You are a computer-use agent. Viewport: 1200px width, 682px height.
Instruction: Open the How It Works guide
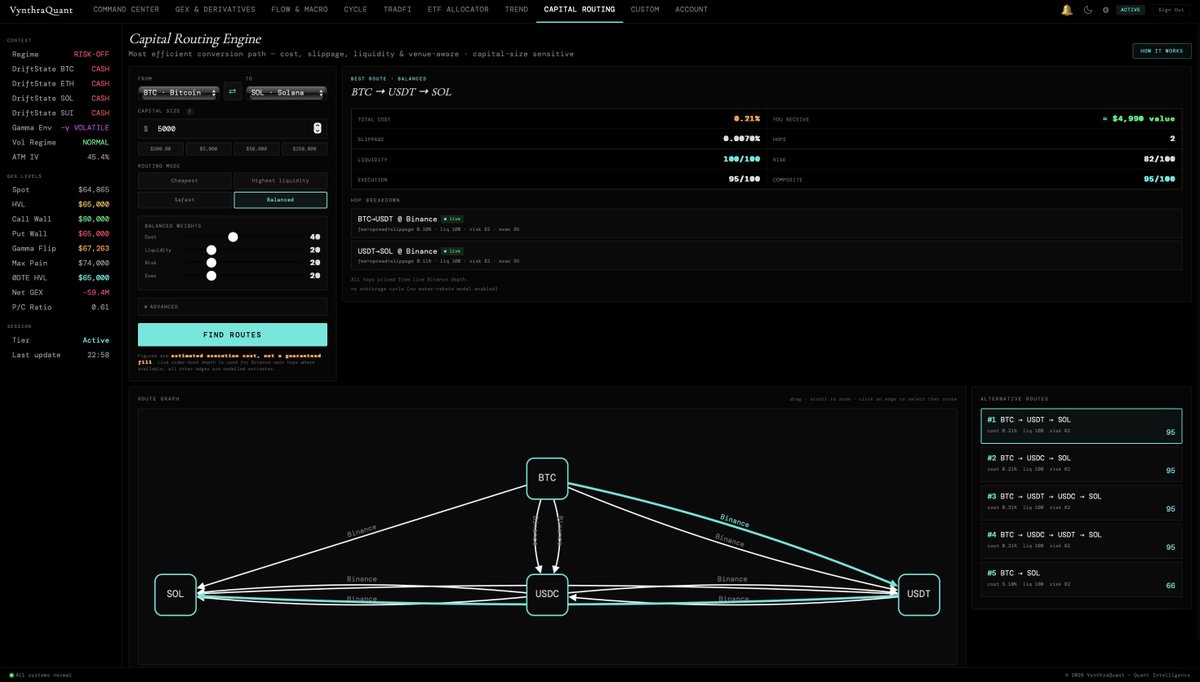pyautogui.click(x=1161, y=50)
